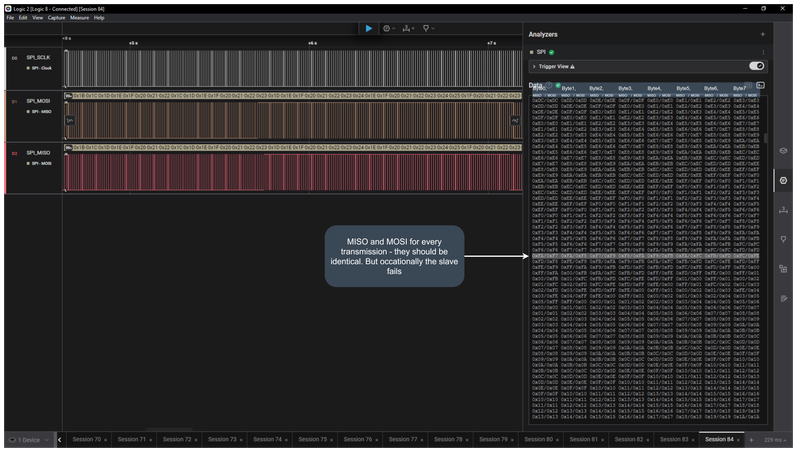Open the device settings sidebar icon

783,151
